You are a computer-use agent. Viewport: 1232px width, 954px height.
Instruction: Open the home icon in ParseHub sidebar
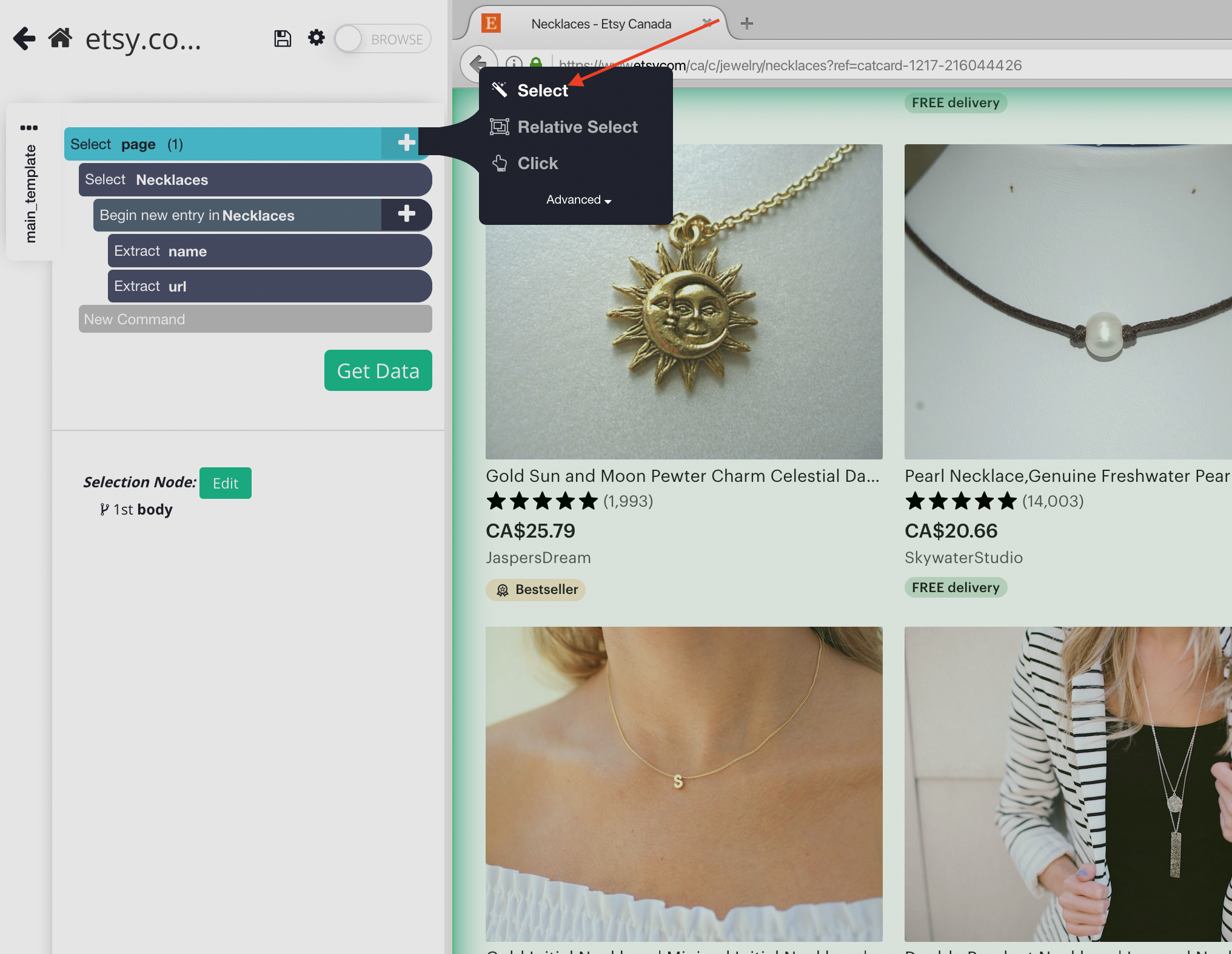61,38
